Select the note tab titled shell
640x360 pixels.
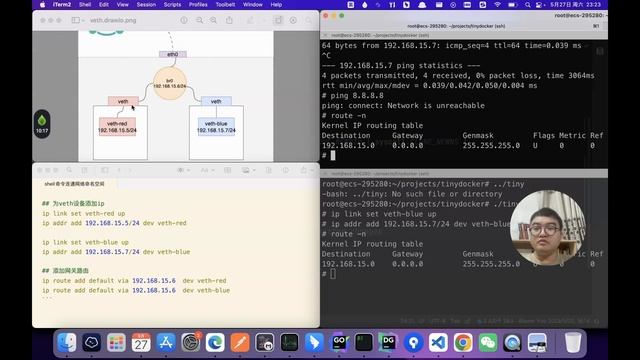click(74, 184)
